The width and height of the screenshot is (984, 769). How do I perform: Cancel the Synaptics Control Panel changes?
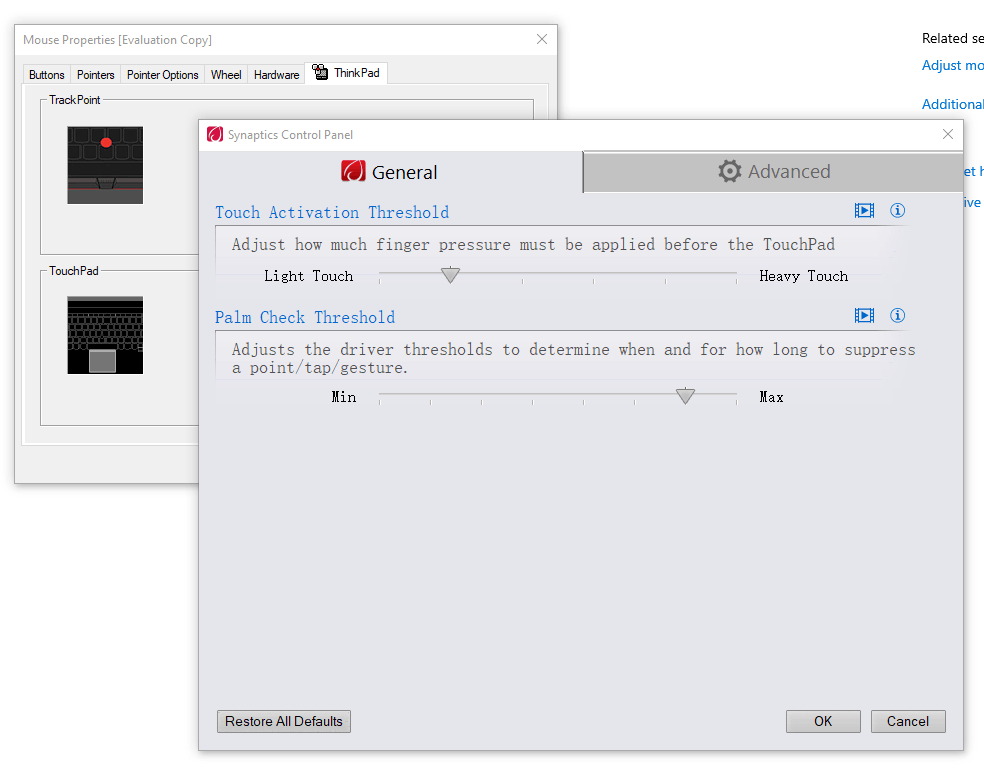click(x=907, y=721)
